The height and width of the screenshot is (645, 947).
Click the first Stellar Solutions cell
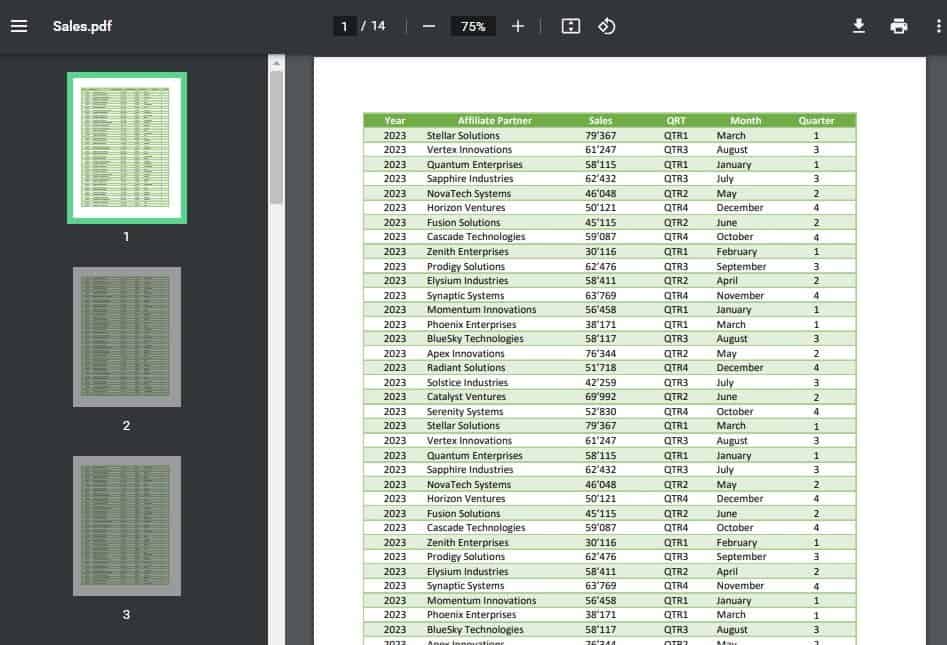click(x=463, y=135)
